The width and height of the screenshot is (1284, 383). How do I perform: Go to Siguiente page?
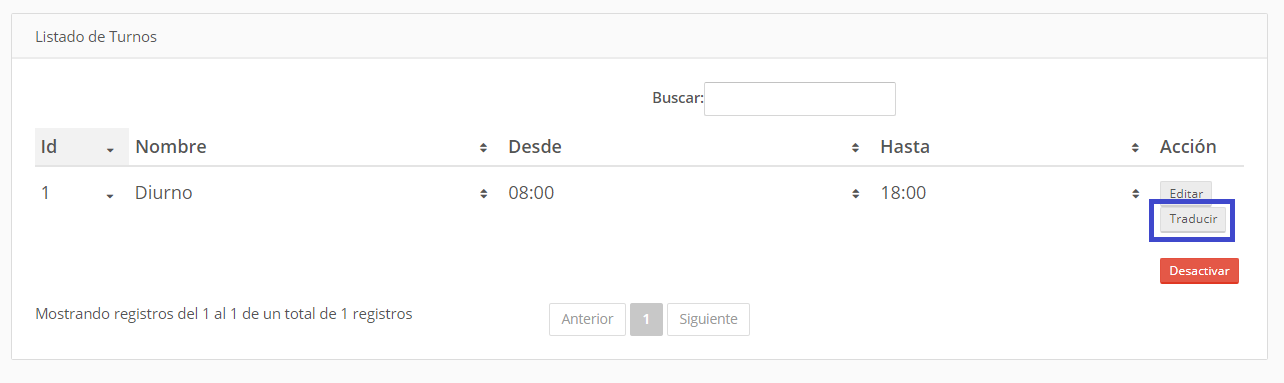(708, 319)
